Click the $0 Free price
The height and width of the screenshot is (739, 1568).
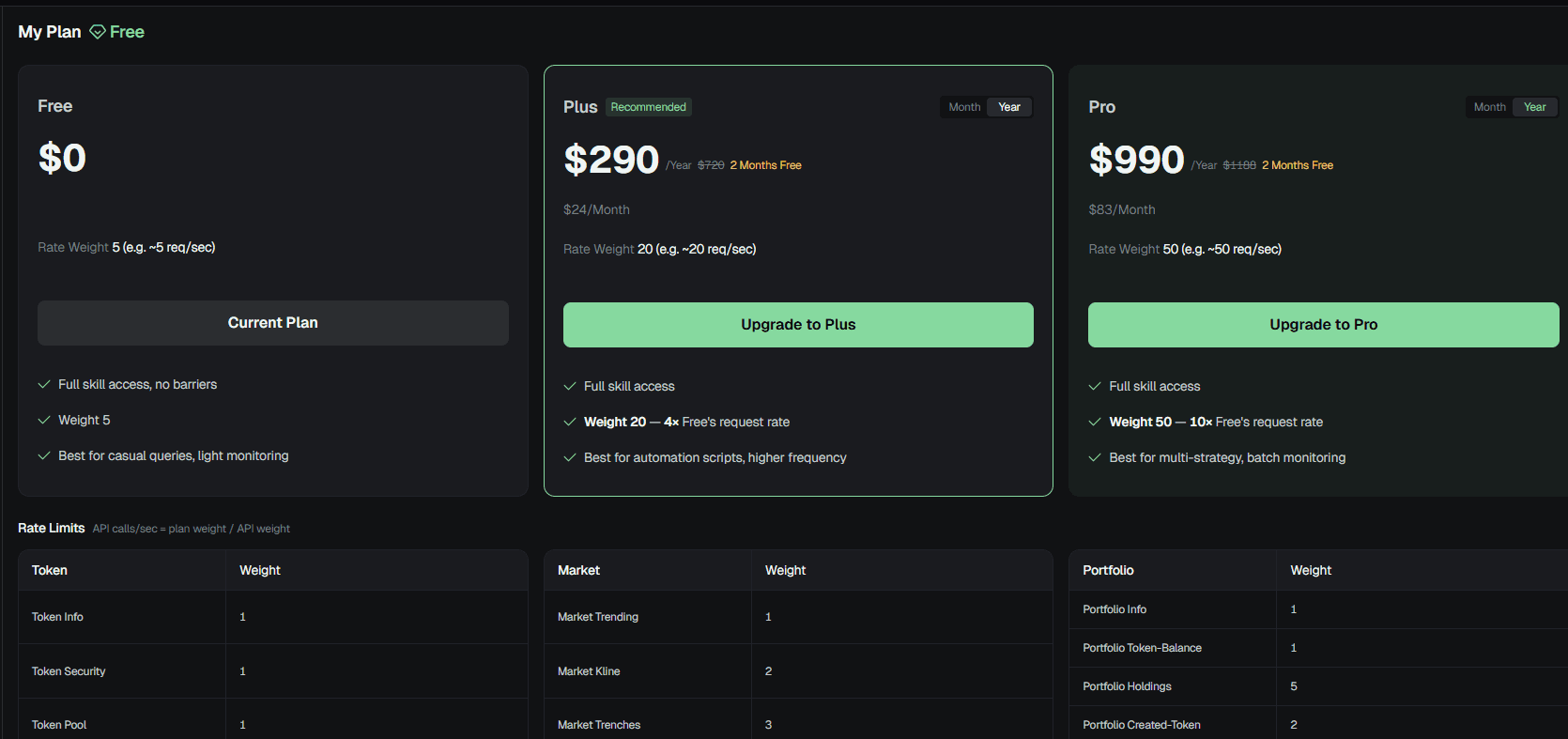pyautogui.click(x=62, y=158)
